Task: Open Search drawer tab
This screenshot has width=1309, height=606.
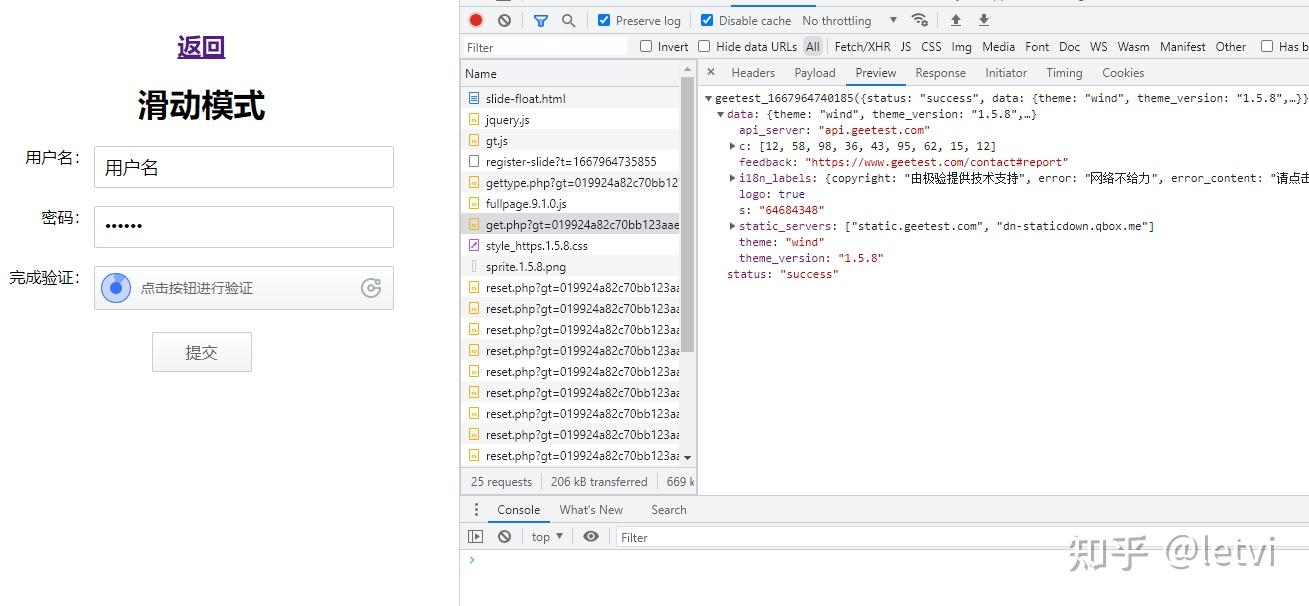Action: pyautogui.click(x=669, y=509)
